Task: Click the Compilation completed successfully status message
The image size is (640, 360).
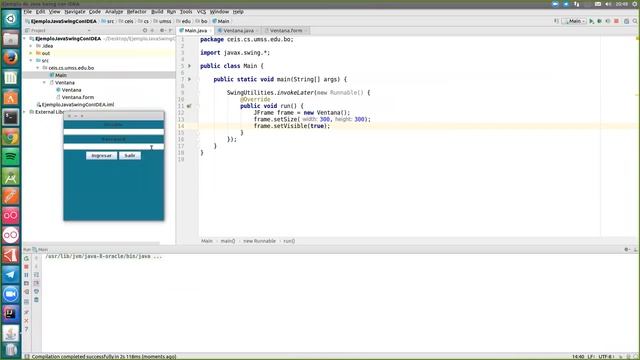Action: [x=104, y=357]
